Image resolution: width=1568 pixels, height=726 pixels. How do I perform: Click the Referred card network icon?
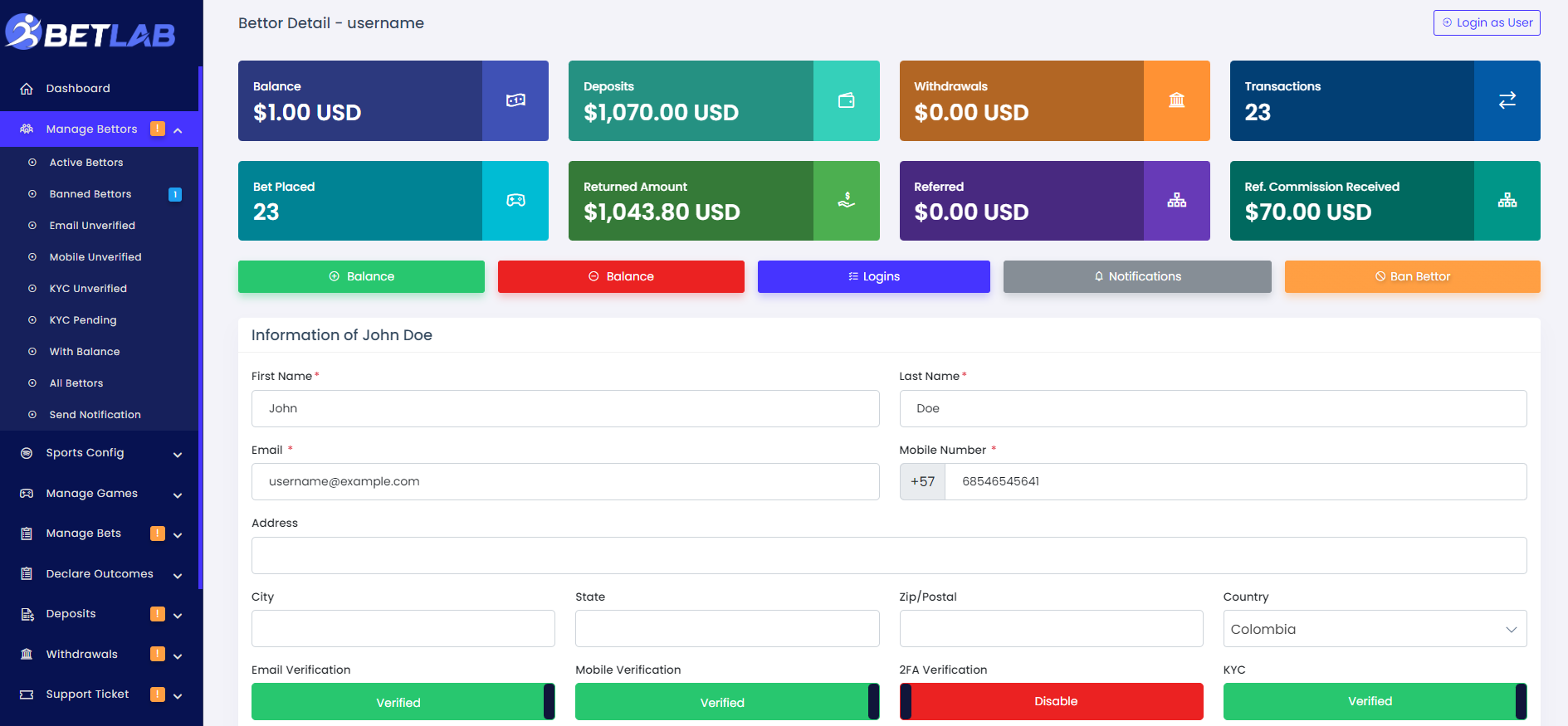tap(1176, 201)
